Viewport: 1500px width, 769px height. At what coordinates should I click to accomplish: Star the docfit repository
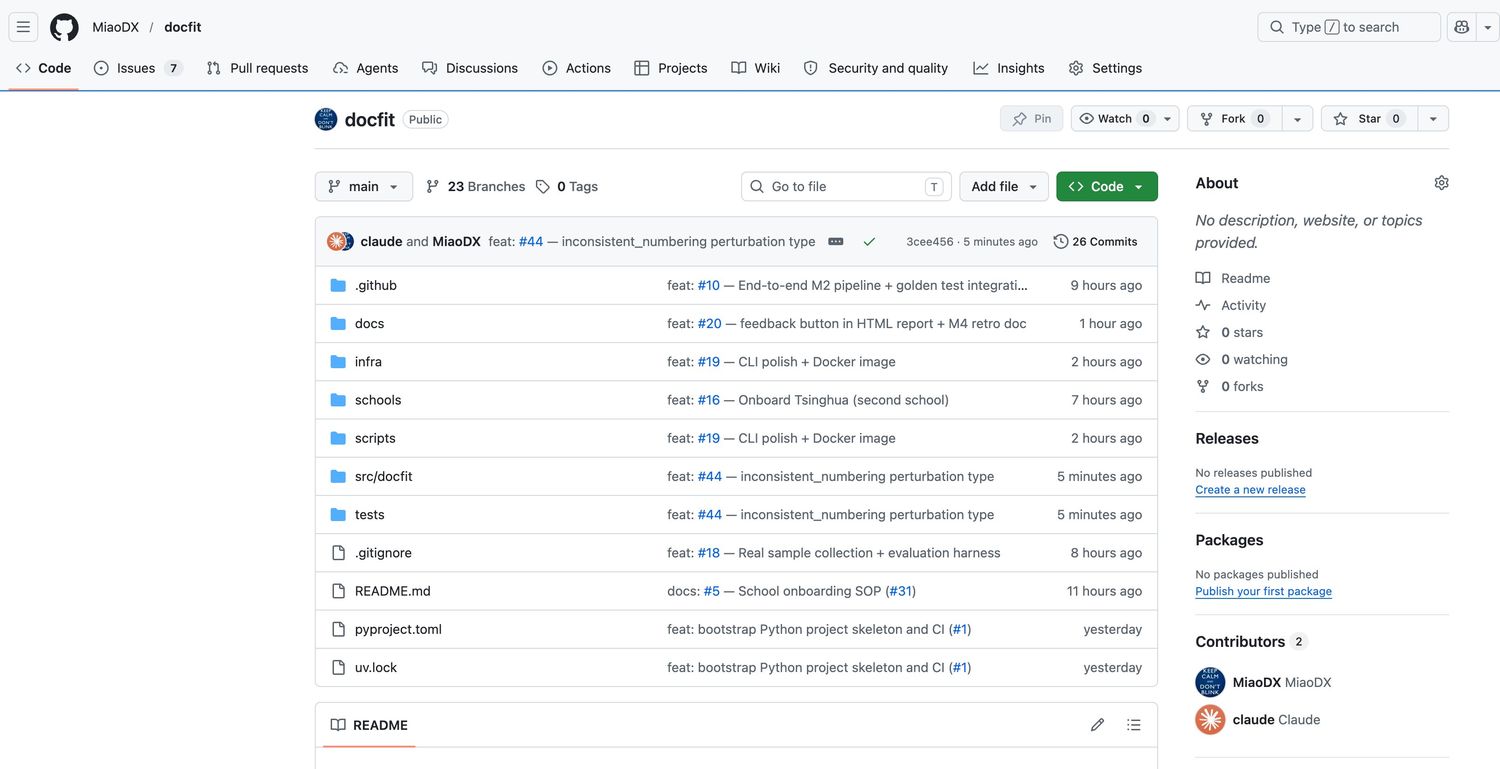click(x=1369, y=119)
